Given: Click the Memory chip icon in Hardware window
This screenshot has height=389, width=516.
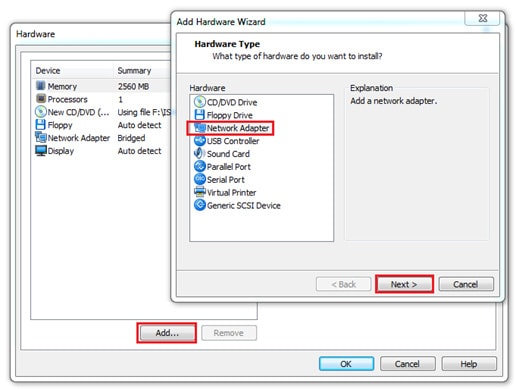Looking at the screenshot, I should click(x=41, y=86).
